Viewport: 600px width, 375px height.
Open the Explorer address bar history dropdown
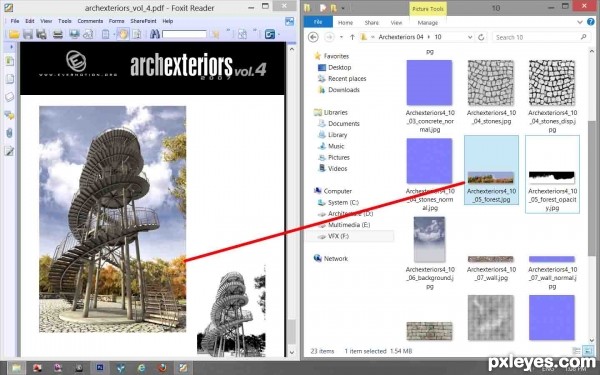click(x=470, y=37)
